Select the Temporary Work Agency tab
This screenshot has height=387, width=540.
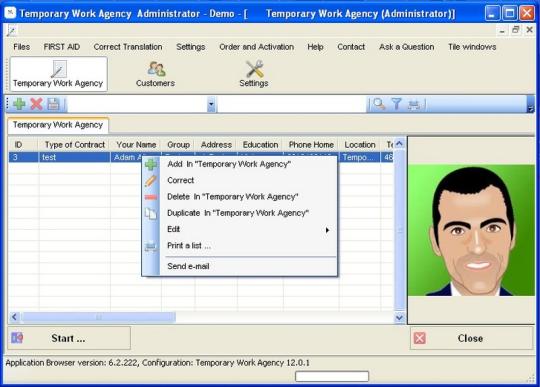point(58,125)
